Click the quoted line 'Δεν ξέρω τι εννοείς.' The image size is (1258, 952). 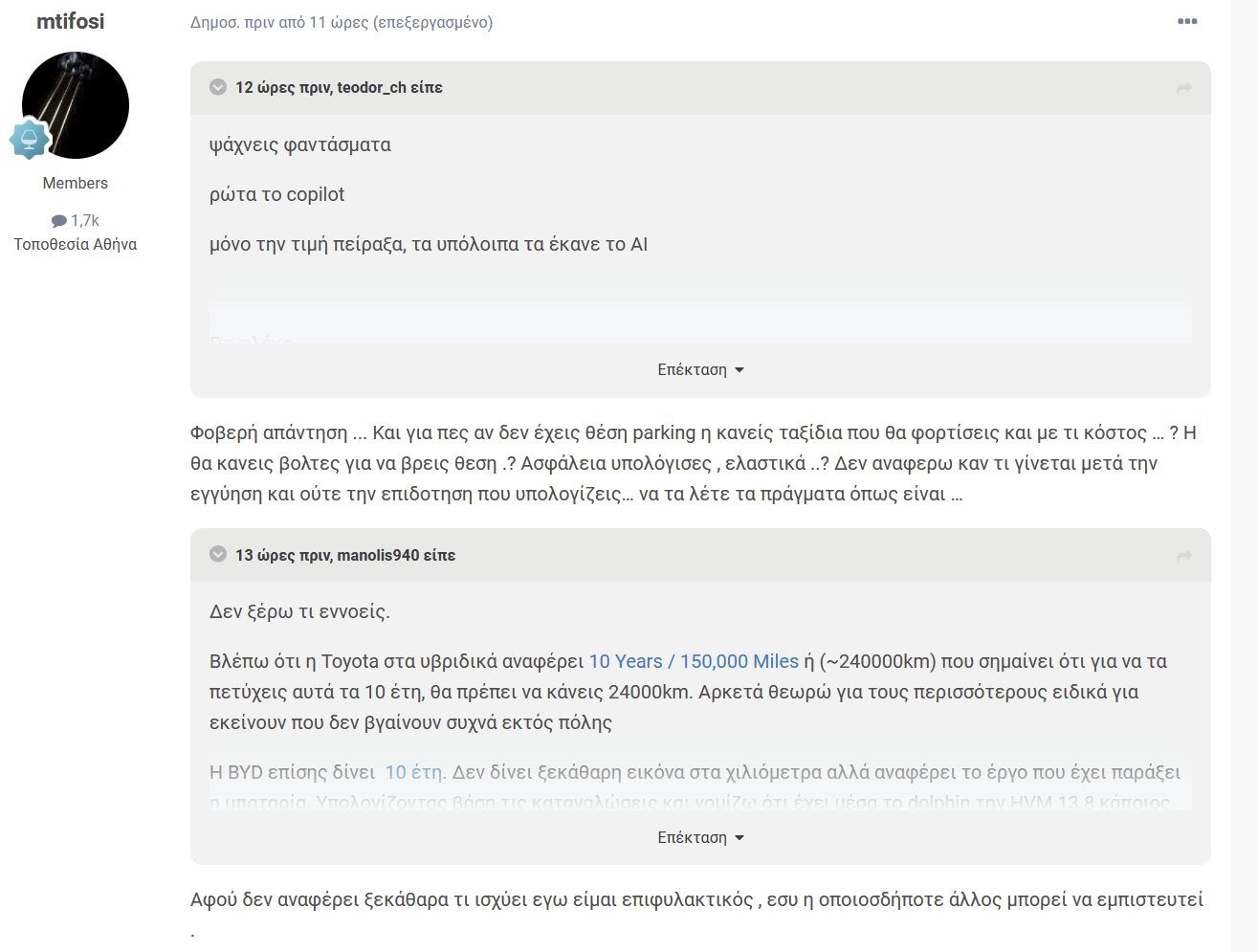[x=299, y=611]
